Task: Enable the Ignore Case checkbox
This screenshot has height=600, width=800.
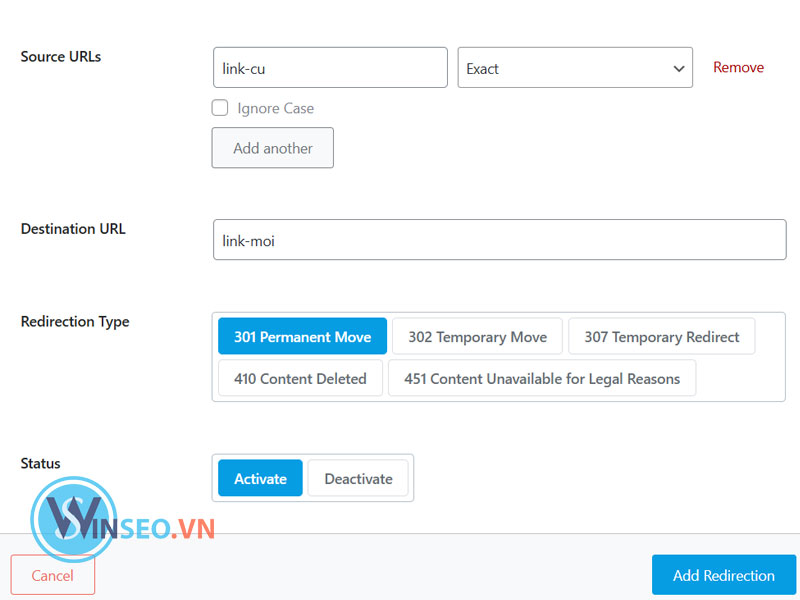Action: (x=220, y=108)
